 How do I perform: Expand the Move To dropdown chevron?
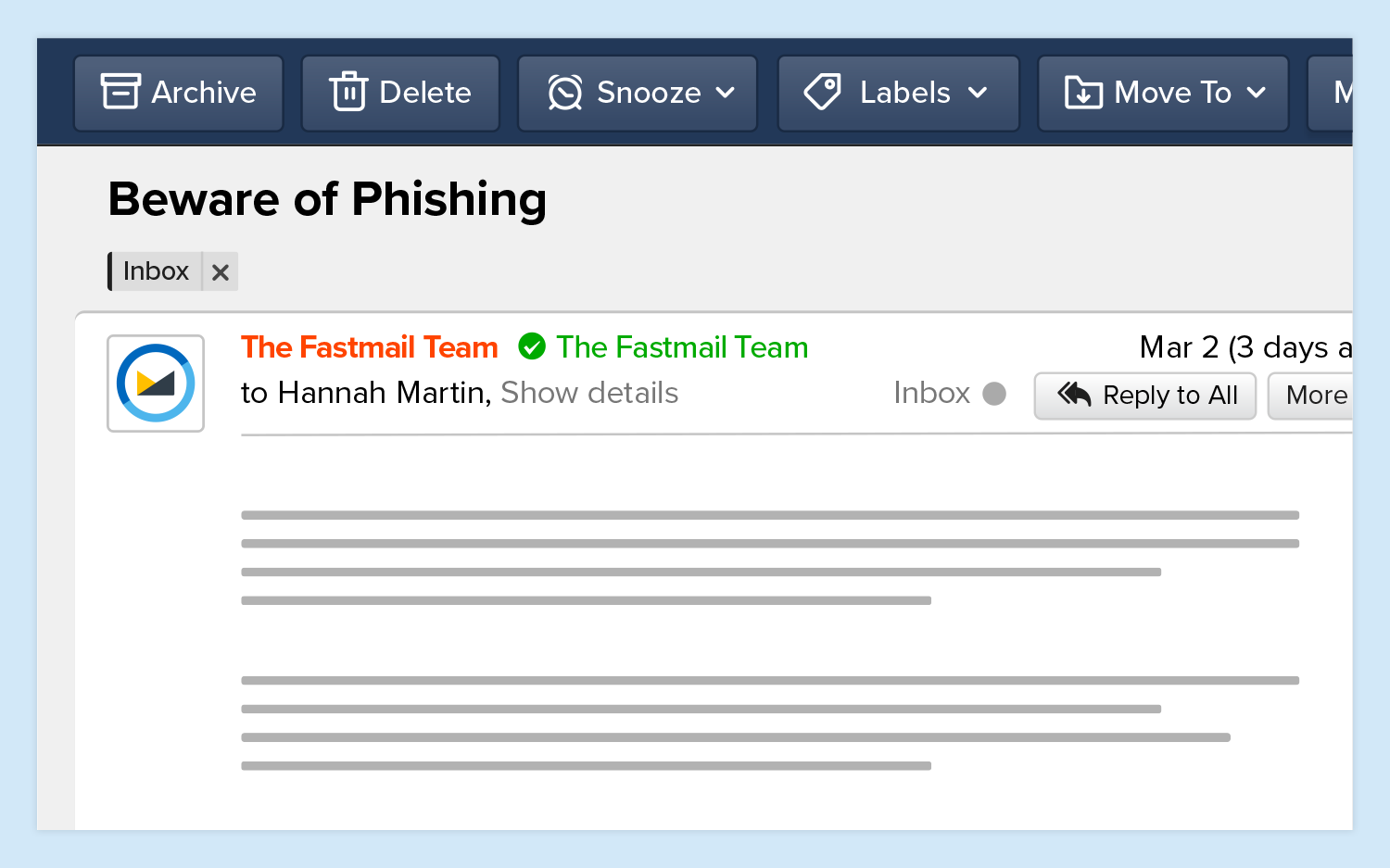(1257, 93)
